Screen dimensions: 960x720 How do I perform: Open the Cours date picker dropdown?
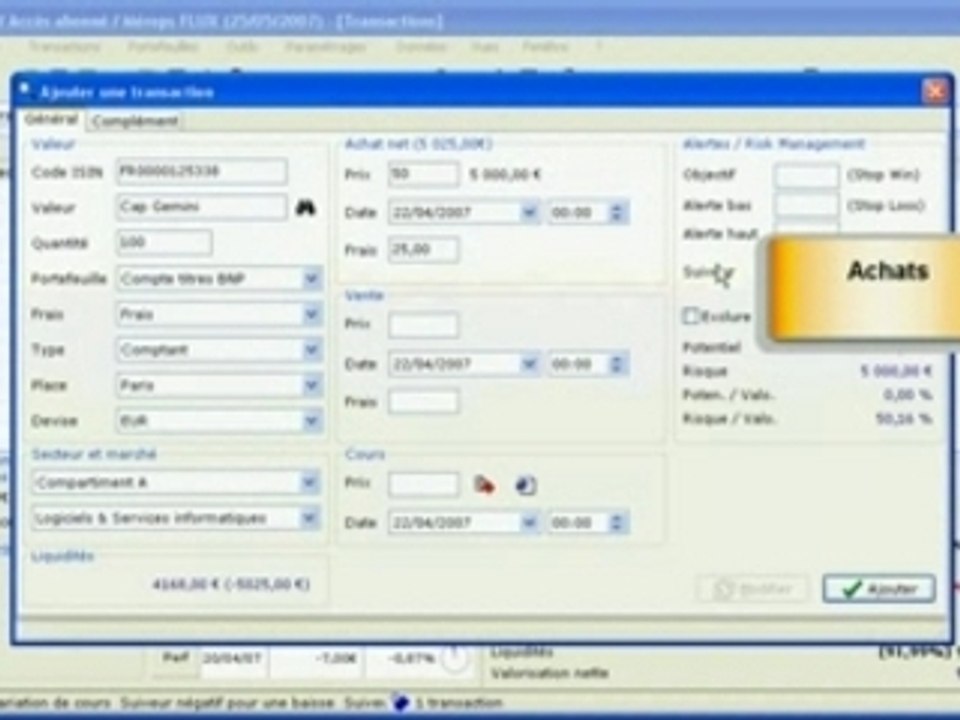529,522
